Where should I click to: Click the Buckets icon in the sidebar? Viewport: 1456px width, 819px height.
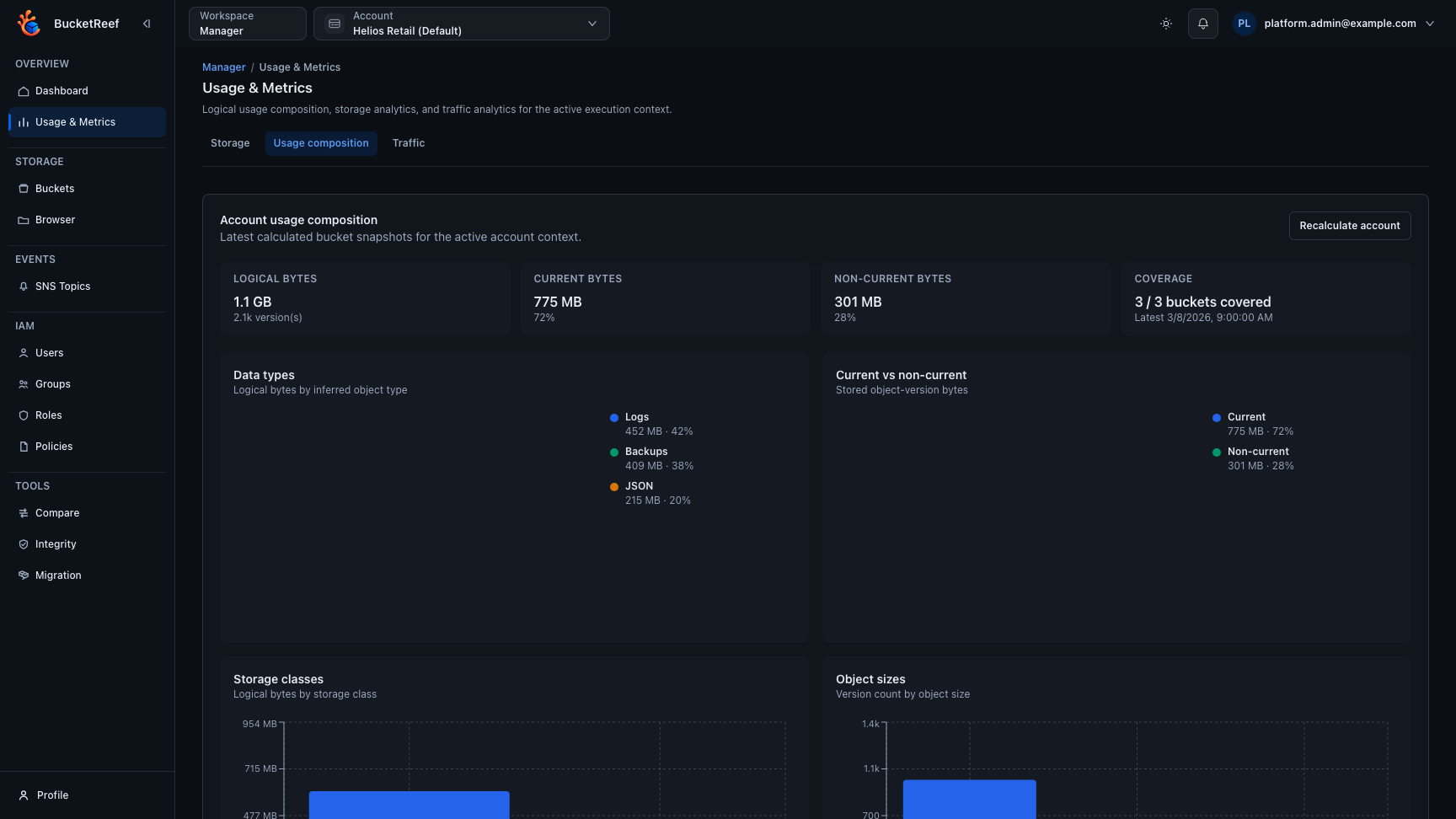coord(24,189)
